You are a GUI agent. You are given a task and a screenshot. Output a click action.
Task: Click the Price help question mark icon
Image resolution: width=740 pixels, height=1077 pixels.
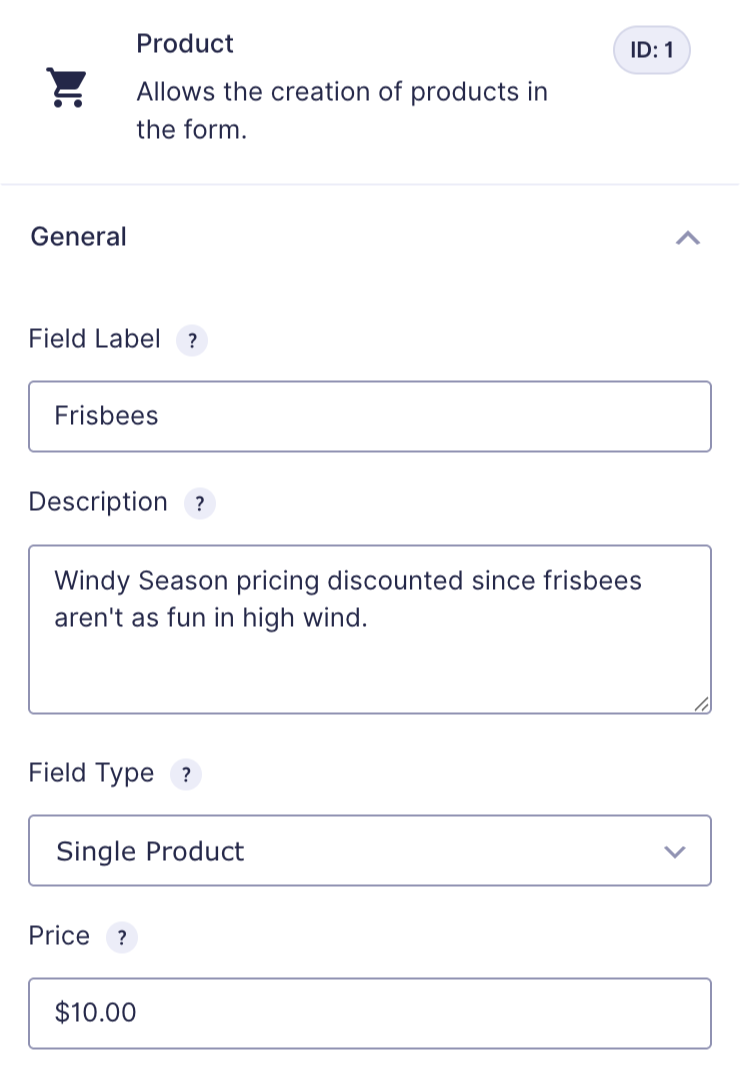coord(122,938)
